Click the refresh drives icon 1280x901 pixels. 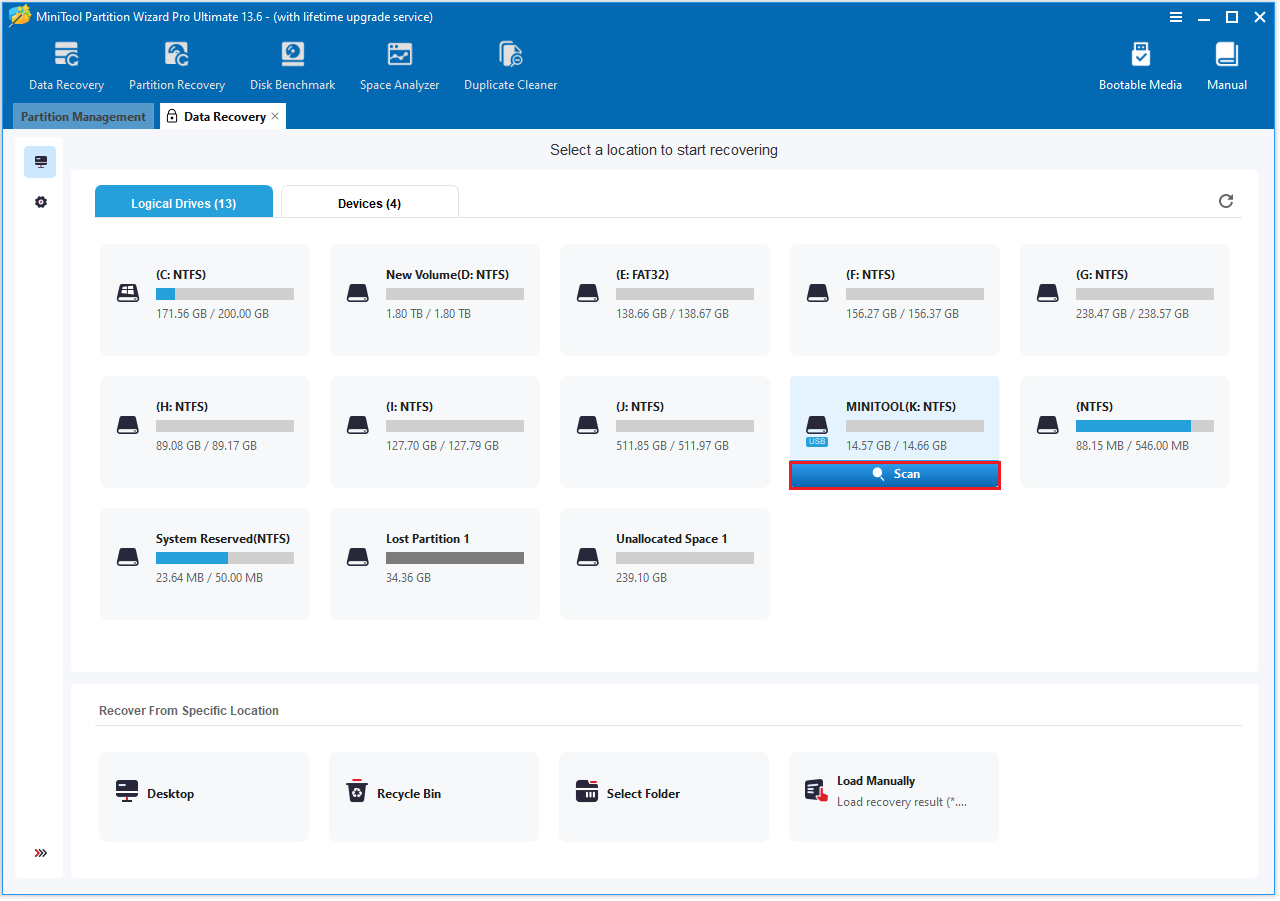[1226, 201]
